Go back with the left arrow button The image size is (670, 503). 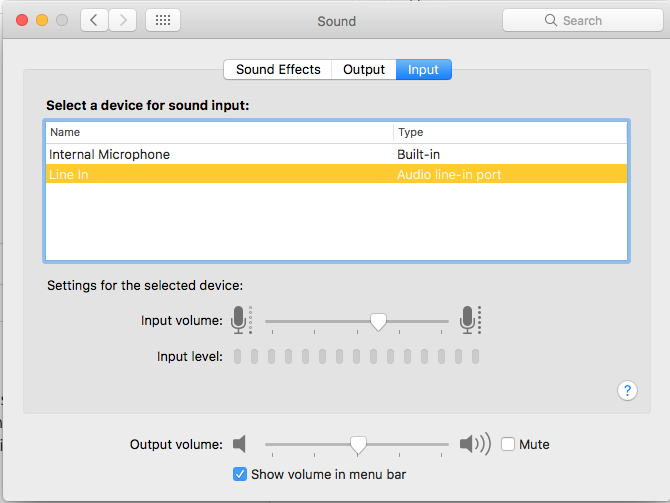click(95, 20)
